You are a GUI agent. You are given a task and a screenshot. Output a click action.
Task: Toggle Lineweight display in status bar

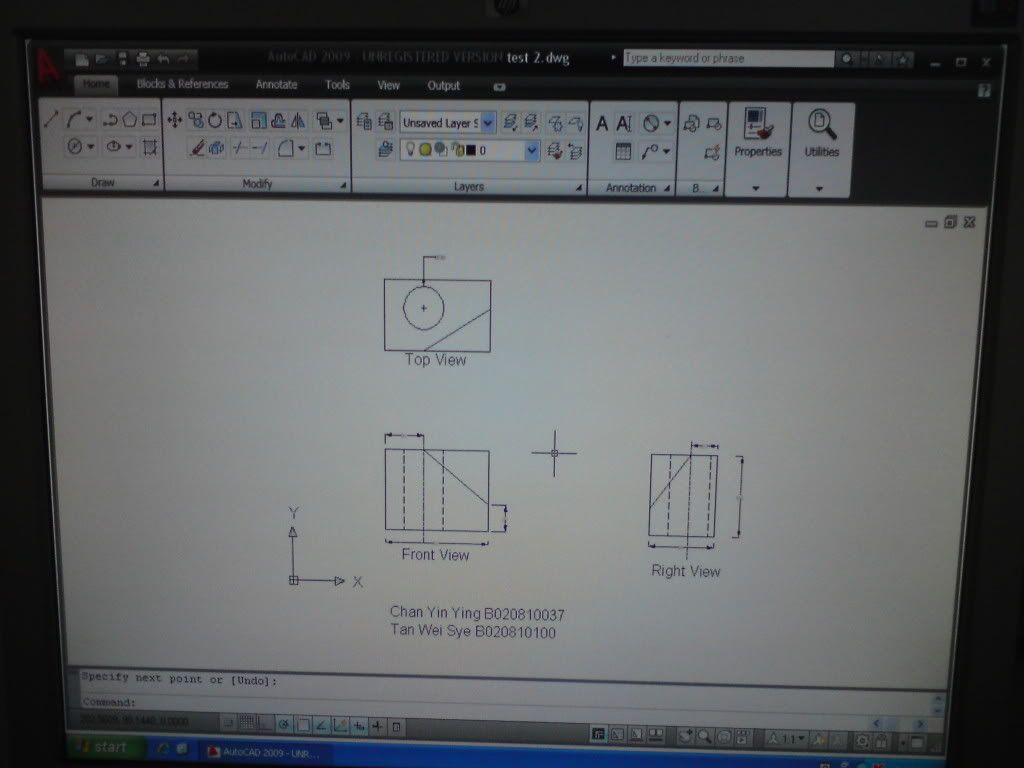[x=377, y=726]
